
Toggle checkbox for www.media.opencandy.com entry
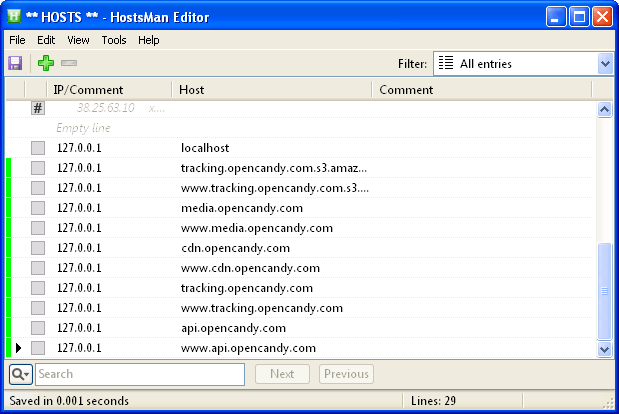(38, 228)
